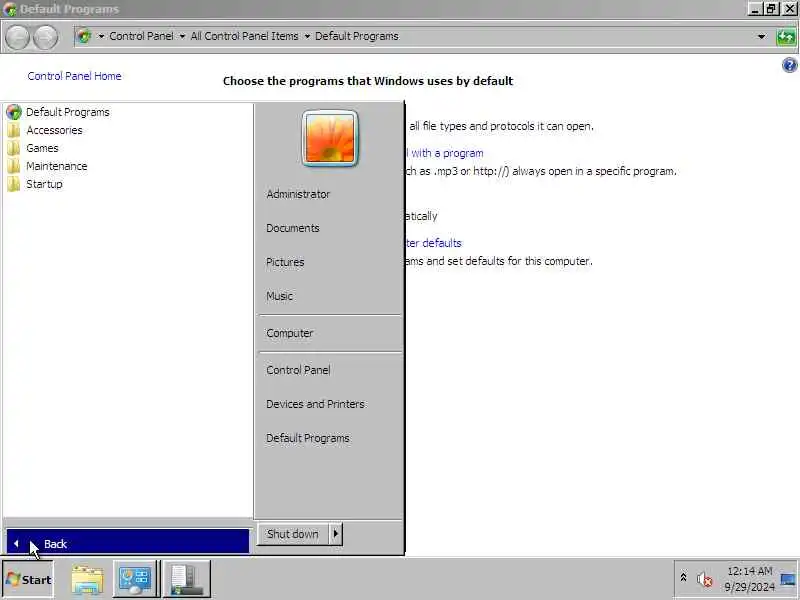Open Server Manager taskbar icon
This screenshot has height=600, width=800.
coord(187,580)
